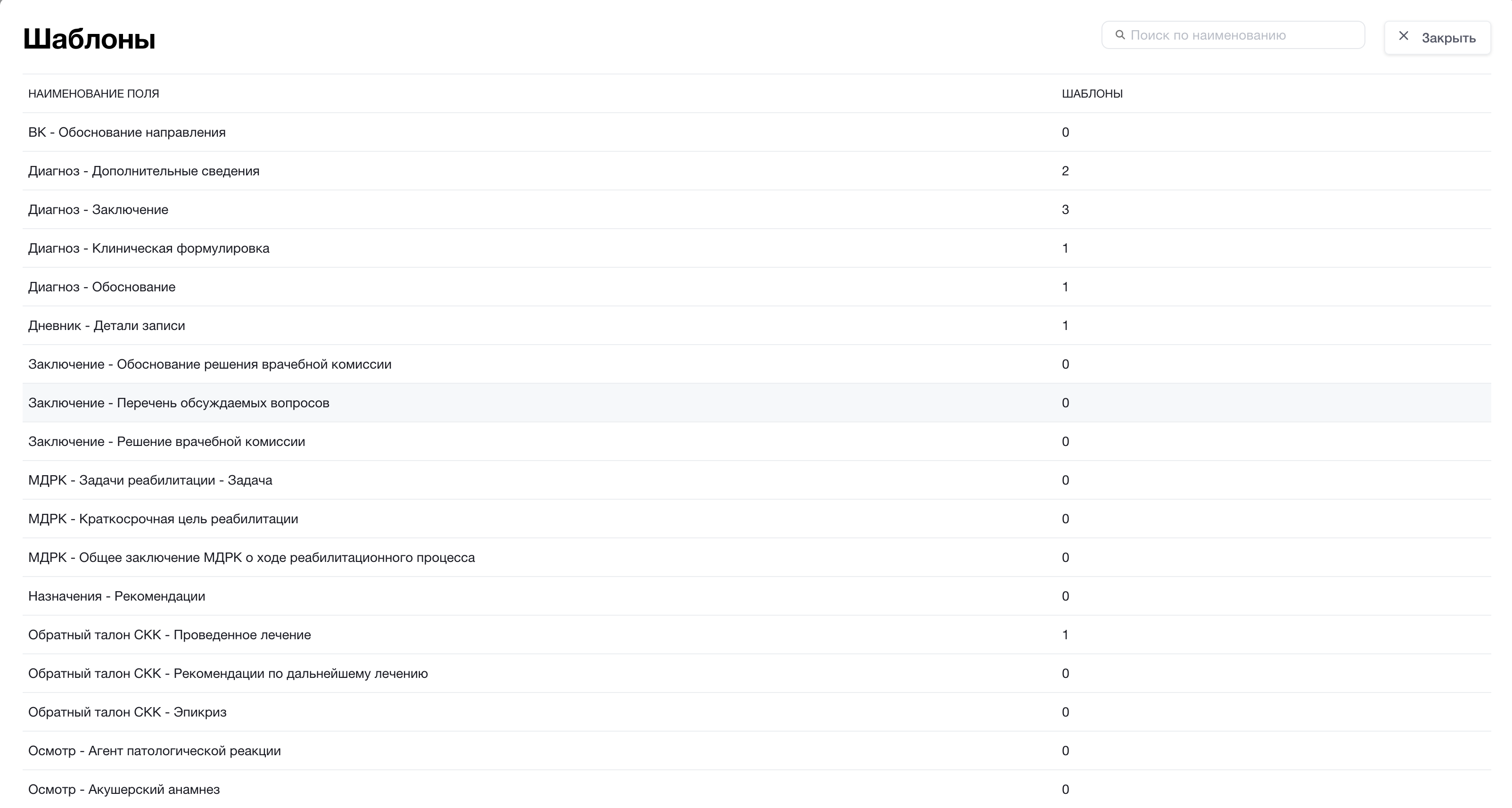Open МДРК - Краткосрочная цель реабилитации
This screenshot has width=1512, height=808.
pos(163,519)
